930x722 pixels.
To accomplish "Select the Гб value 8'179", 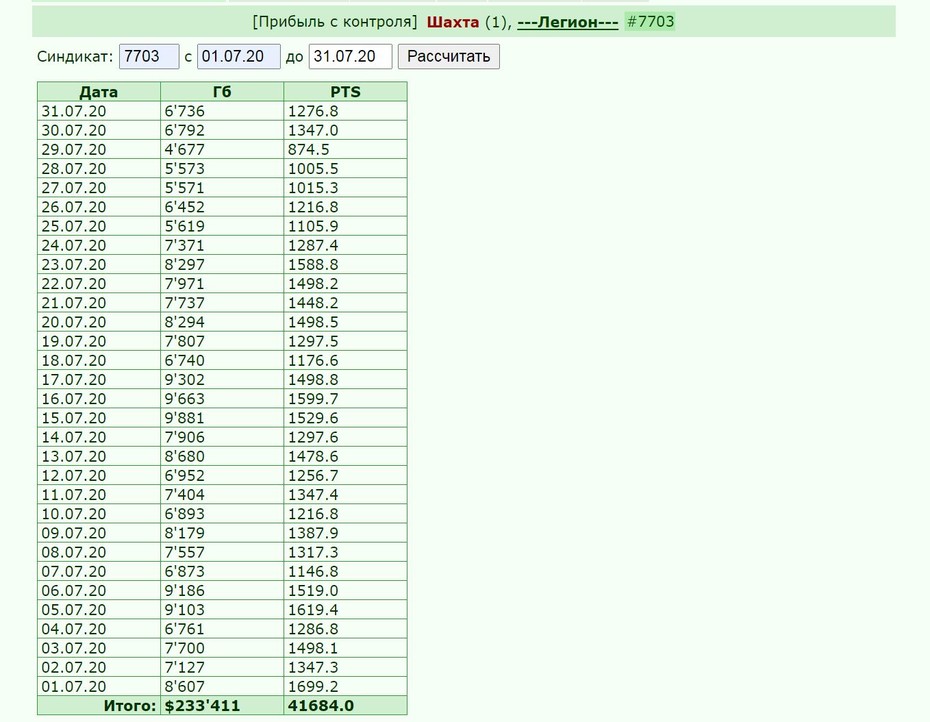I will tap(184, 533).
